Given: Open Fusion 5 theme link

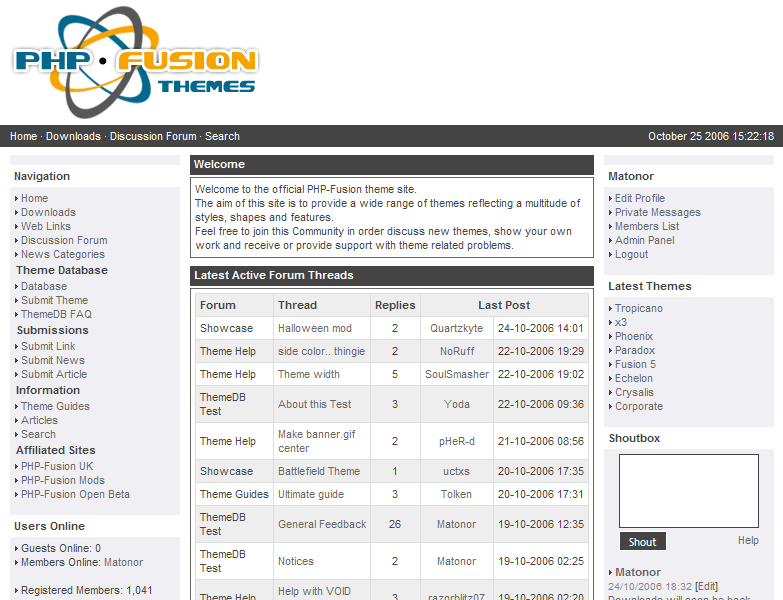Looking at the screenshot, I should pos(635,364).
